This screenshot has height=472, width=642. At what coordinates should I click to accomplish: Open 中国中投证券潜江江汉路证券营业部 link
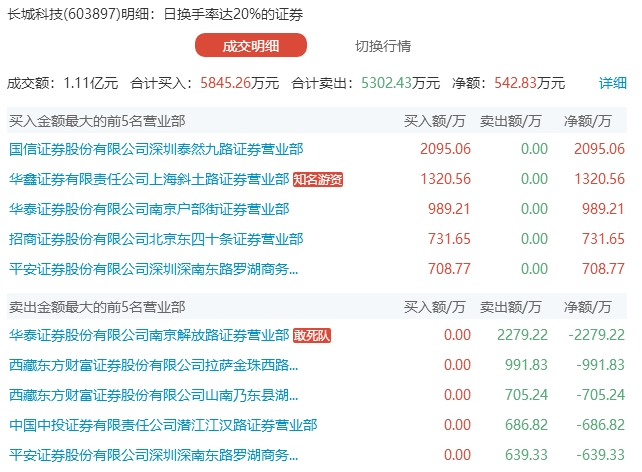coord(163,425)
